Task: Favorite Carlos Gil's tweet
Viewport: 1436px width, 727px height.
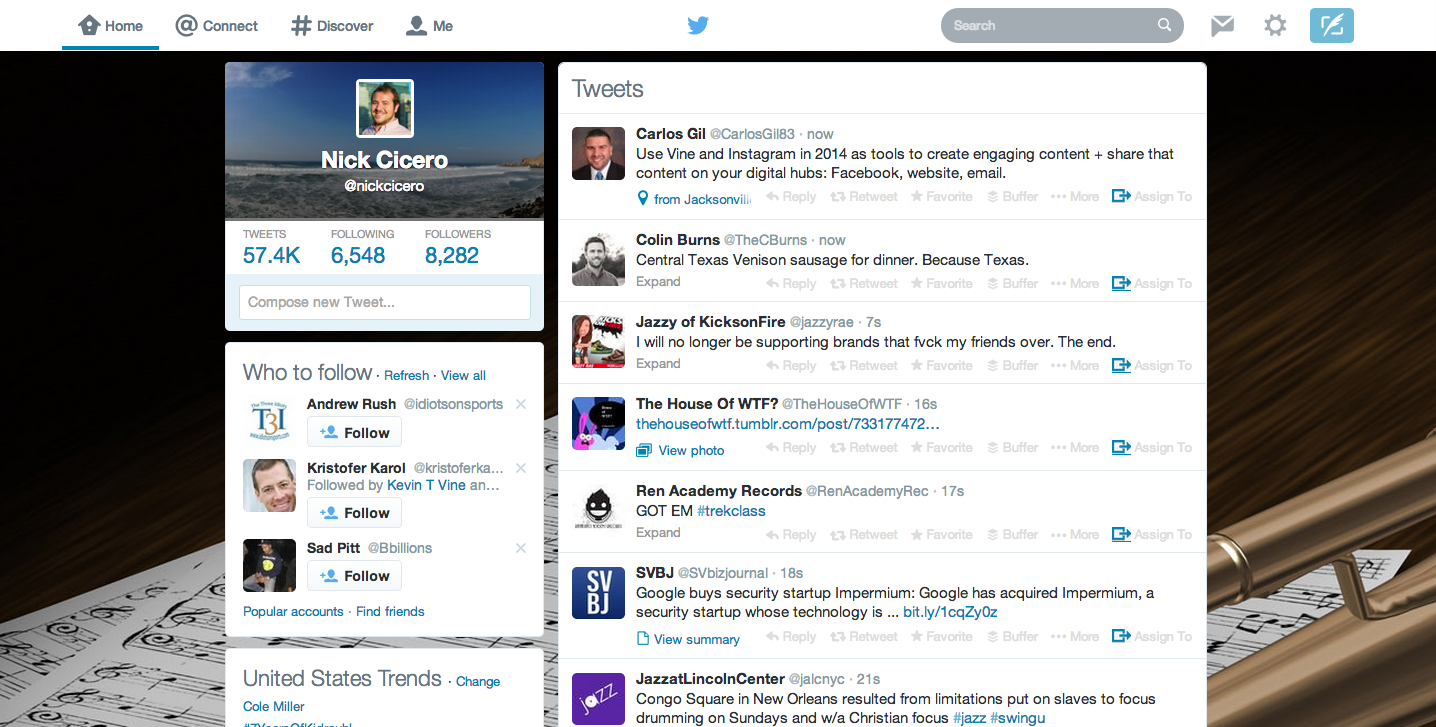Action: (941, 197)
